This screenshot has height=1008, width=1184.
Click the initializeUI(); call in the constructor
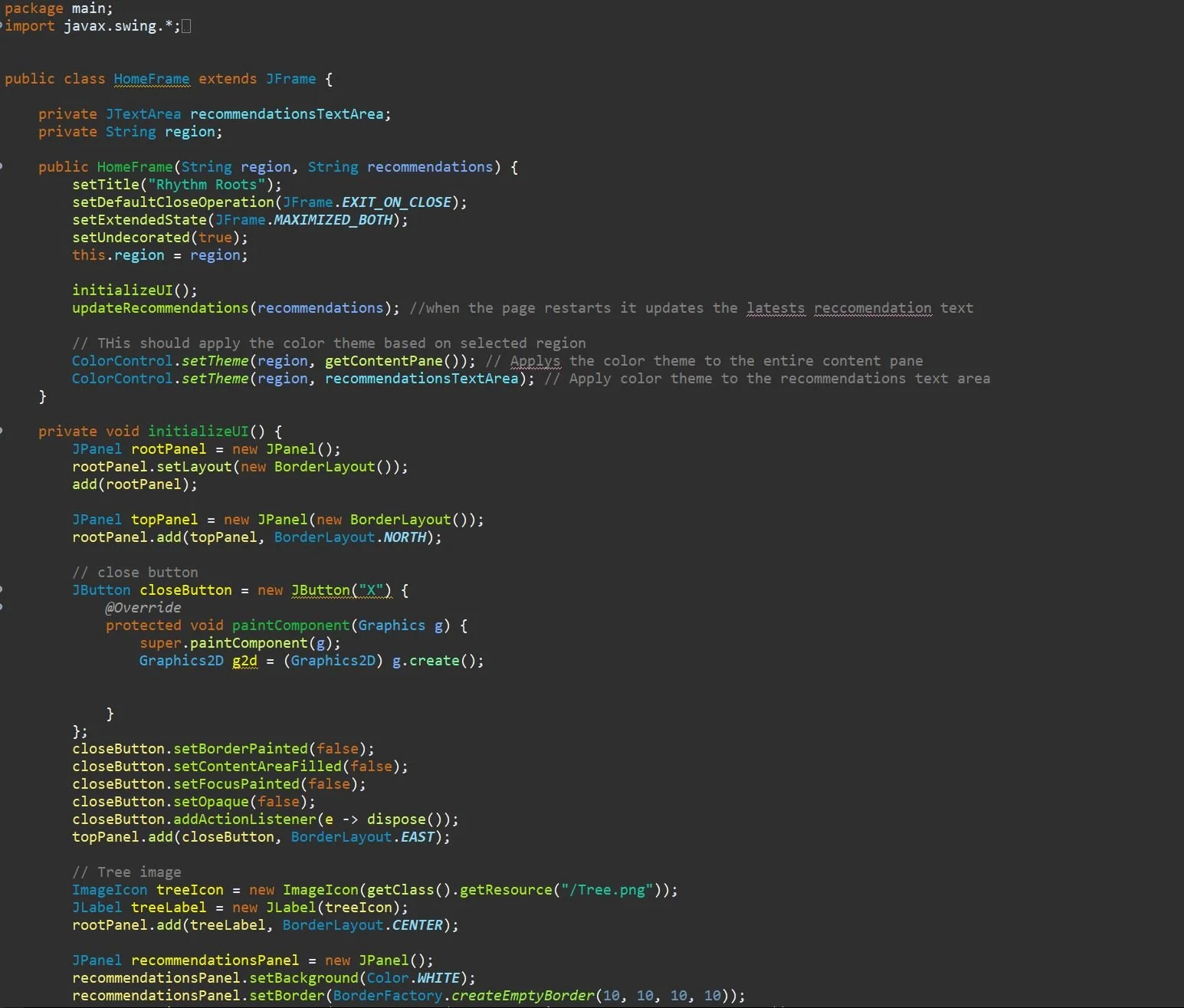(135, 291)
